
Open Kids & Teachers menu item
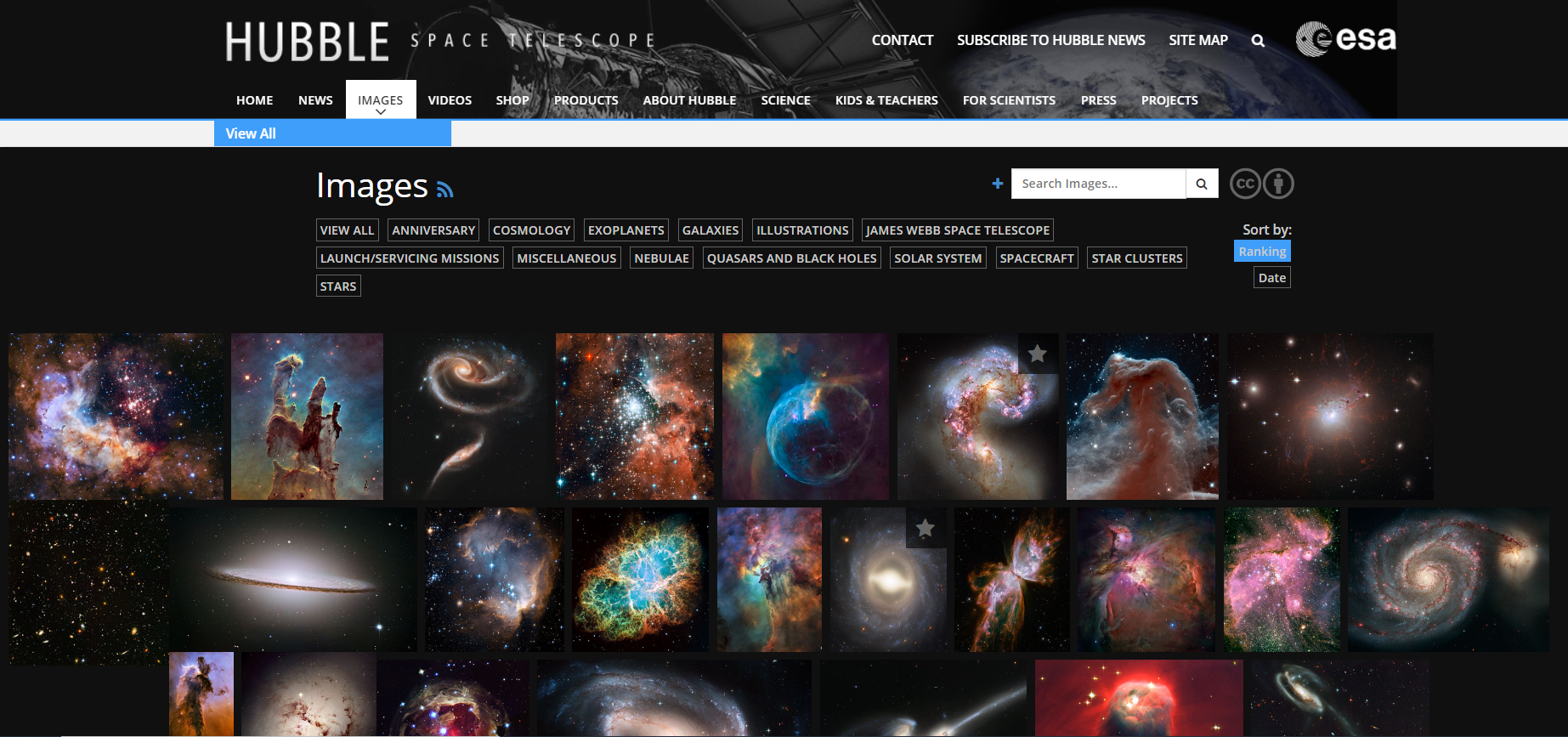pyautogui.click(x=886, y=100)
